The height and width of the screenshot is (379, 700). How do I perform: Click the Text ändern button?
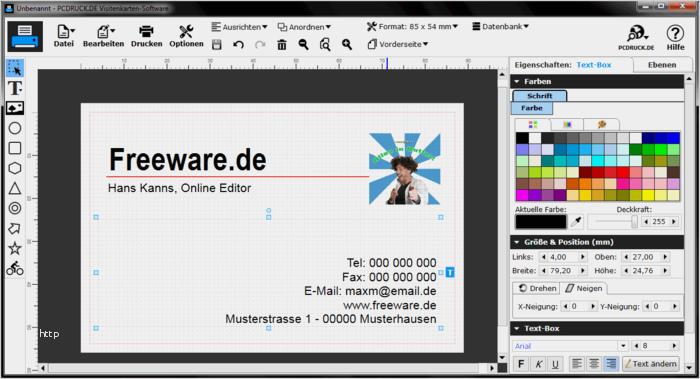pyautogui.click(x=651, y=364)
